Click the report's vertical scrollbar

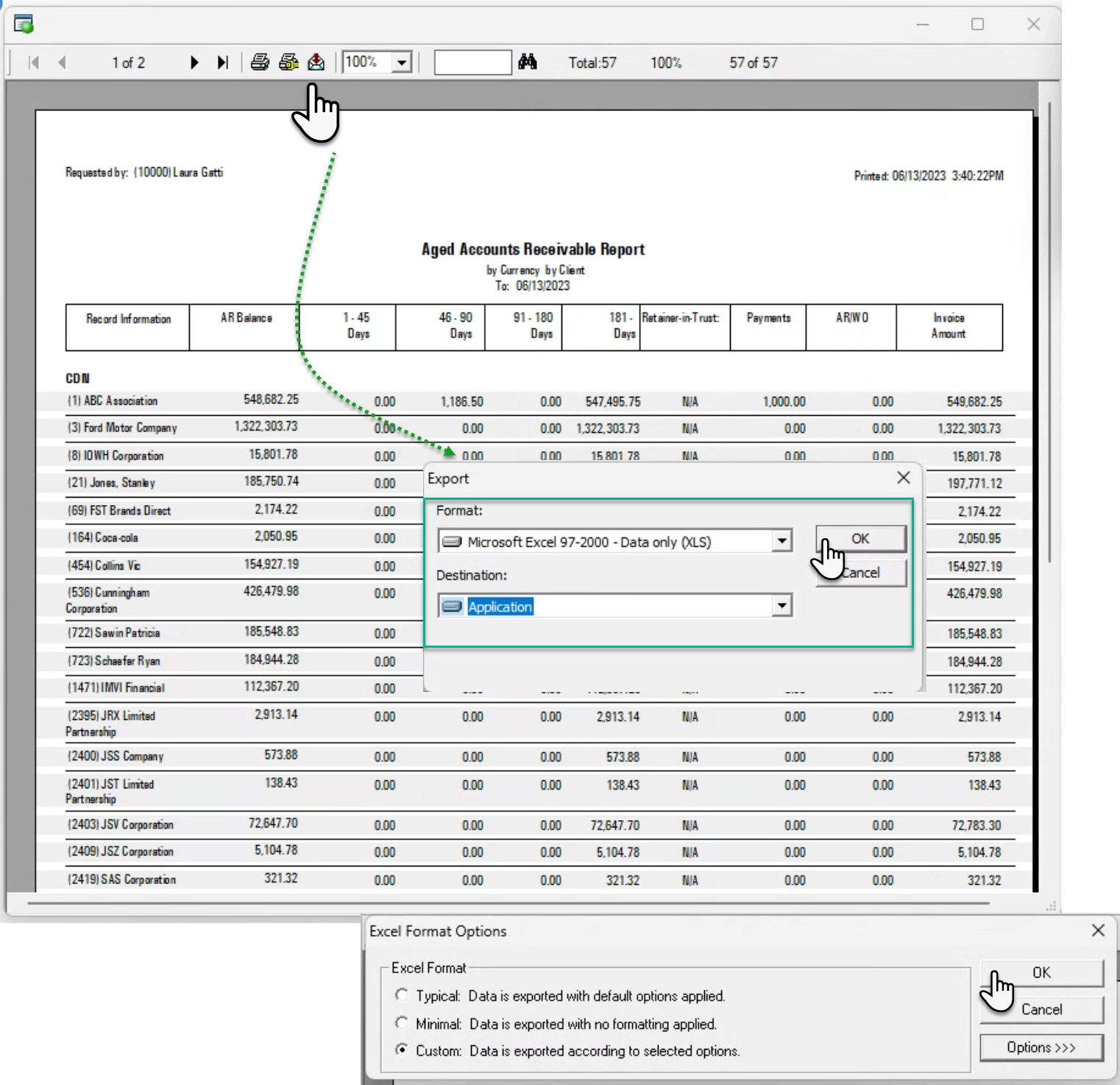pos(1050,331)
